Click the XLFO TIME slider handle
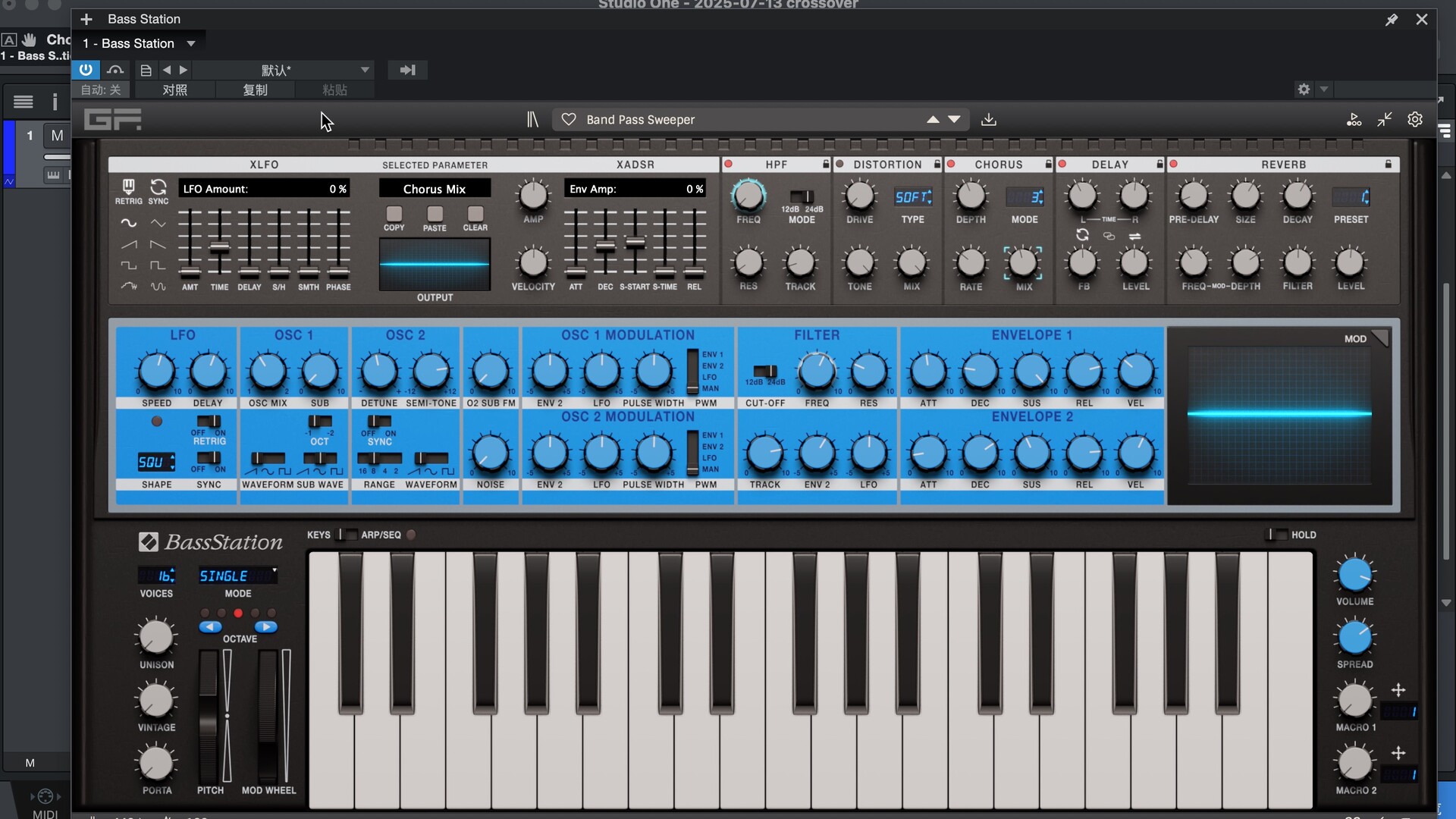1456x819 pixels. (220, 247)
